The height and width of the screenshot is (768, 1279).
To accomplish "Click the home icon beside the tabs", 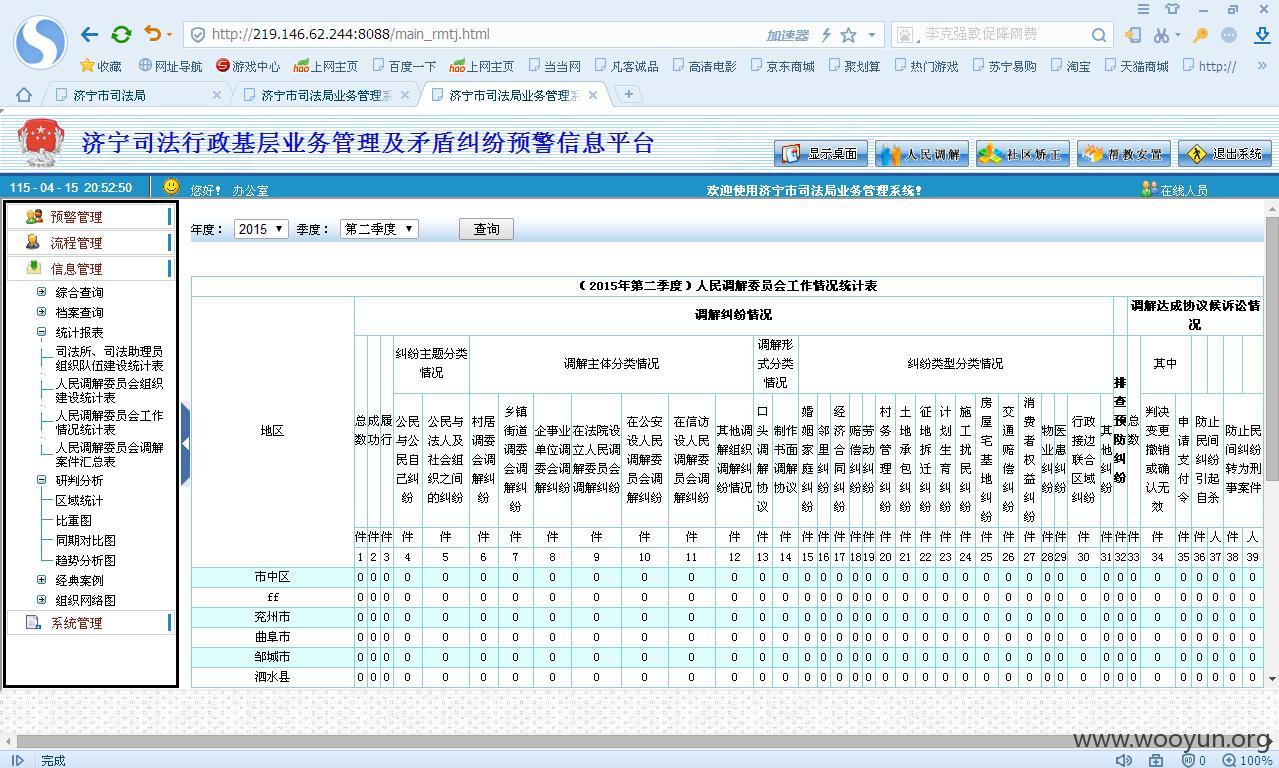I will pos(24,95).
